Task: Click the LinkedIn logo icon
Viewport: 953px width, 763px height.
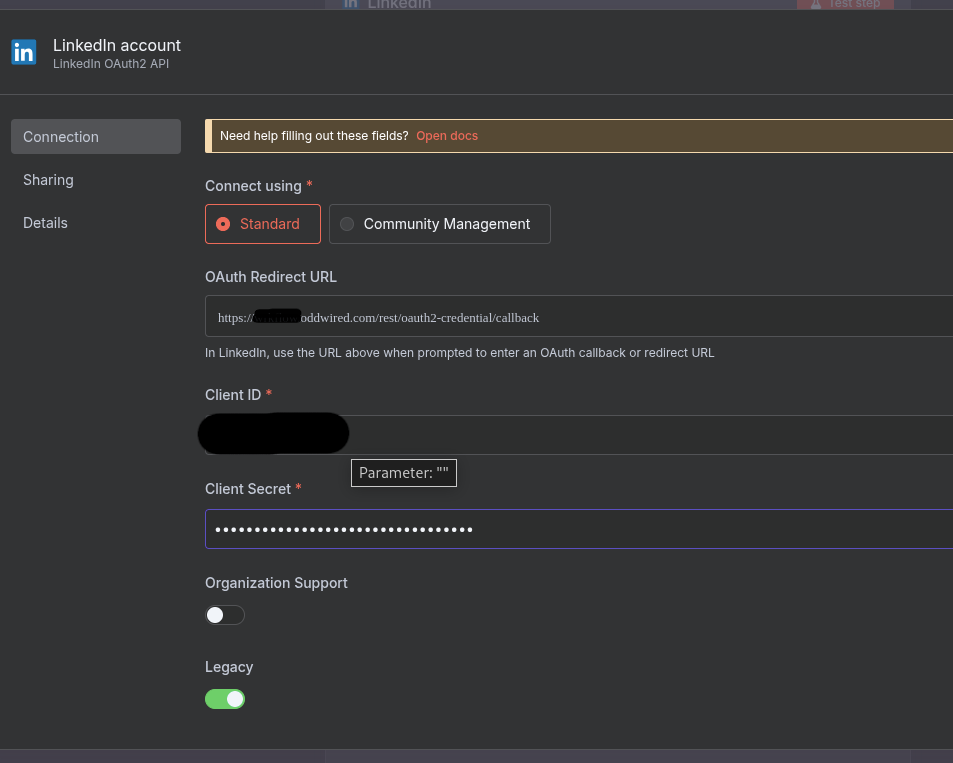Action: coord(24,52)
